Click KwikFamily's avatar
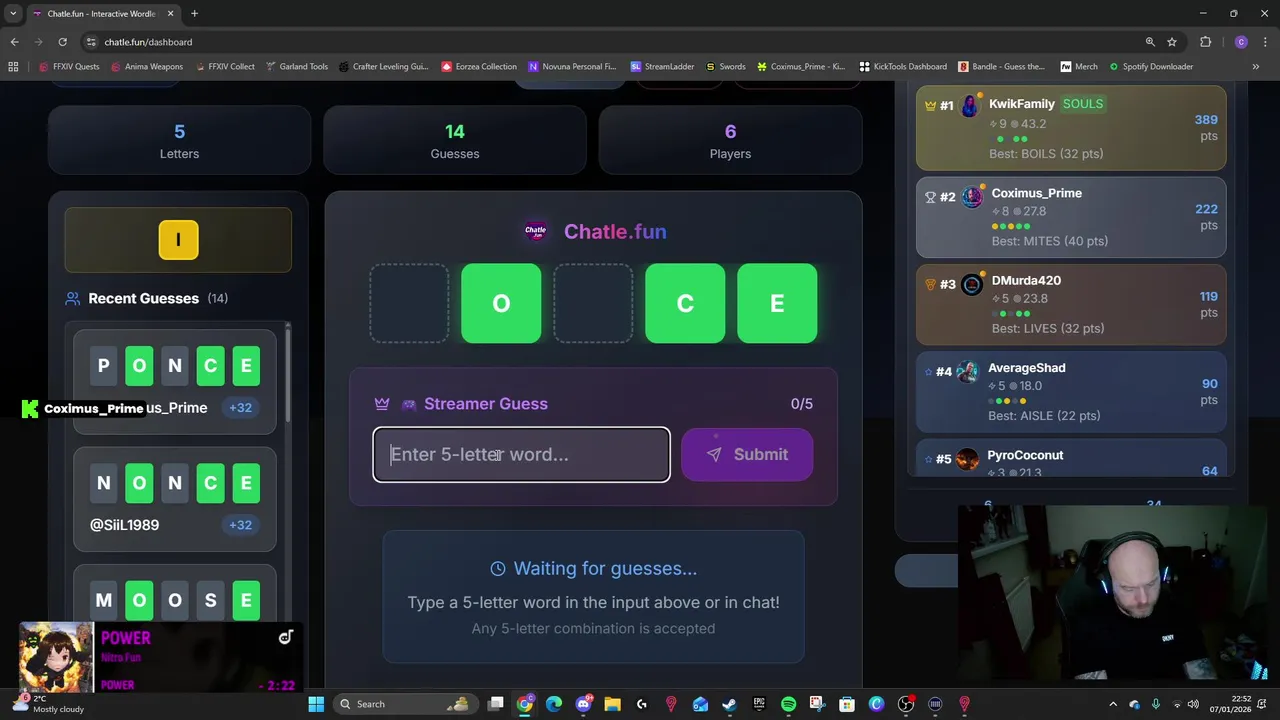The width and height of the screenshot is (1280, 720). point(970,106)
